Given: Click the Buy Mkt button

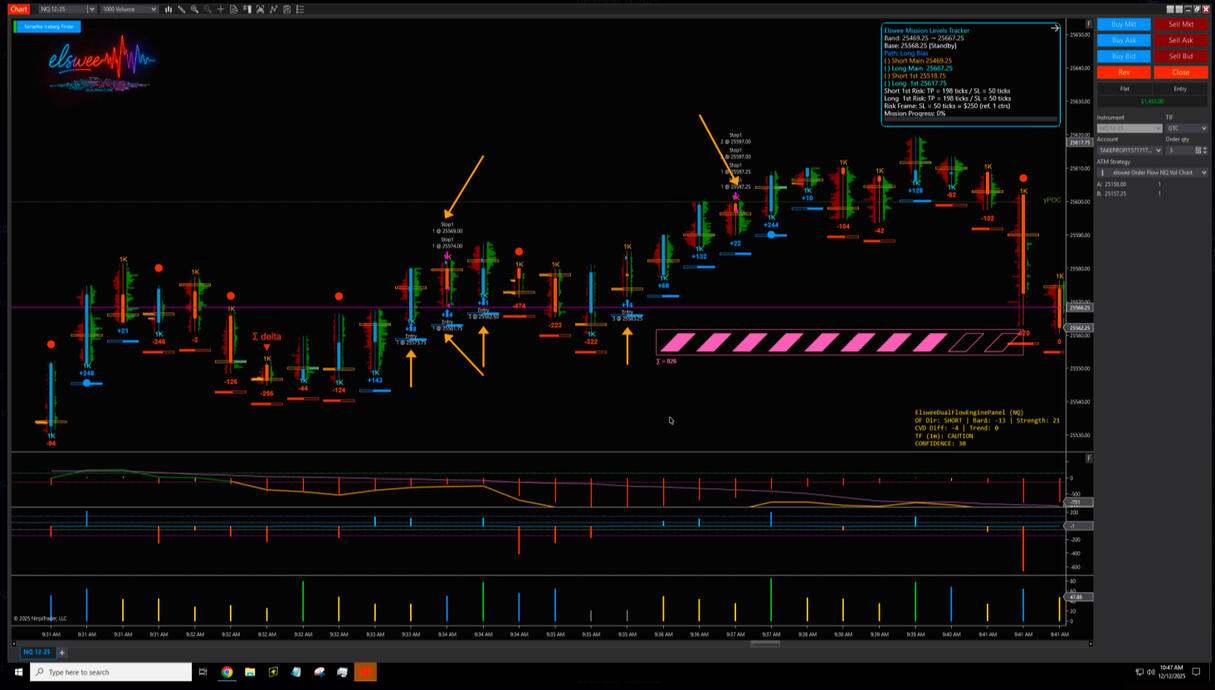Looking at the screenshot, I should click(1123, 24).
